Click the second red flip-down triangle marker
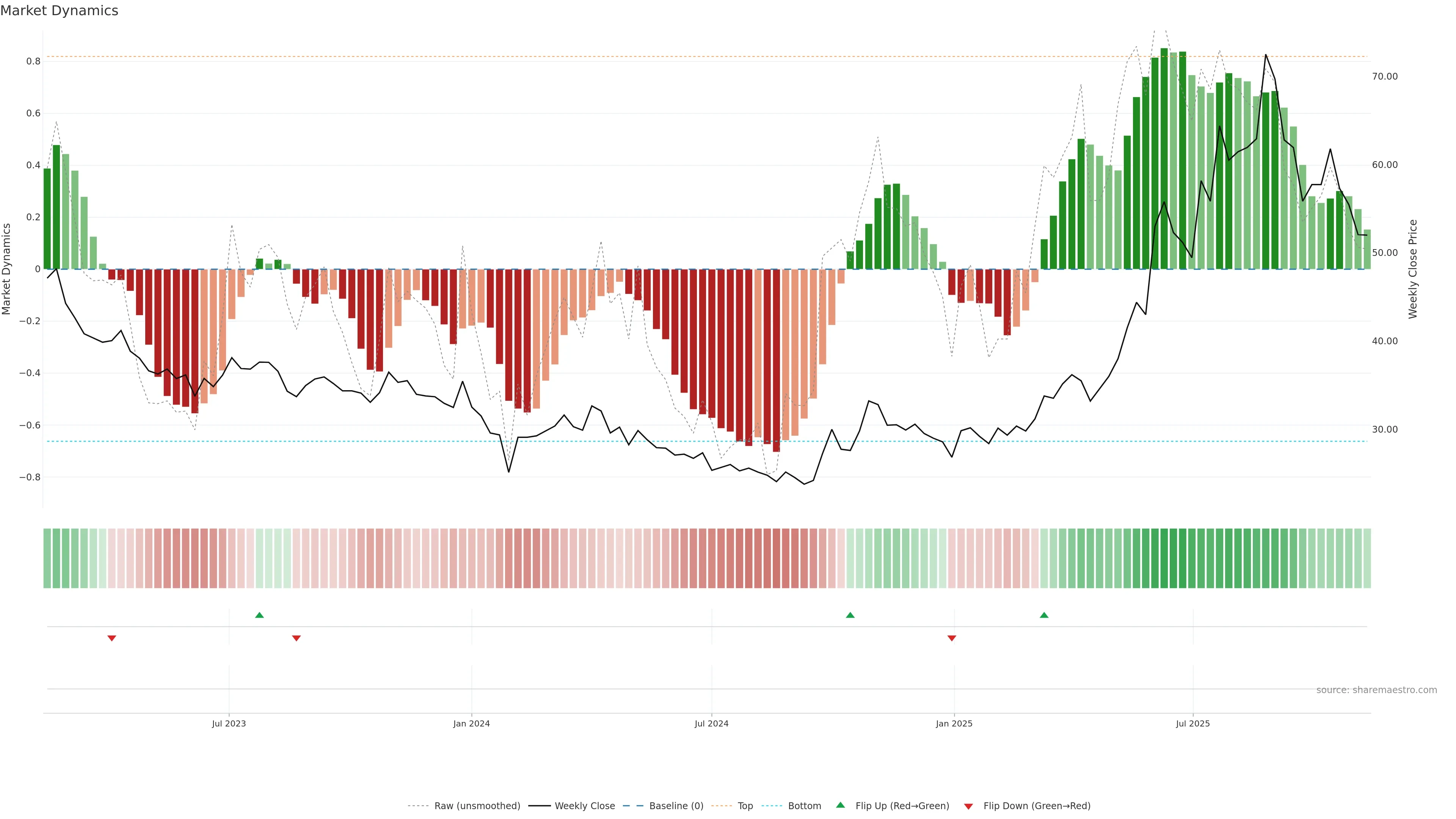The width and height of the screenshot is (1456, 819). pyautogui.click(x=296, y=638)
